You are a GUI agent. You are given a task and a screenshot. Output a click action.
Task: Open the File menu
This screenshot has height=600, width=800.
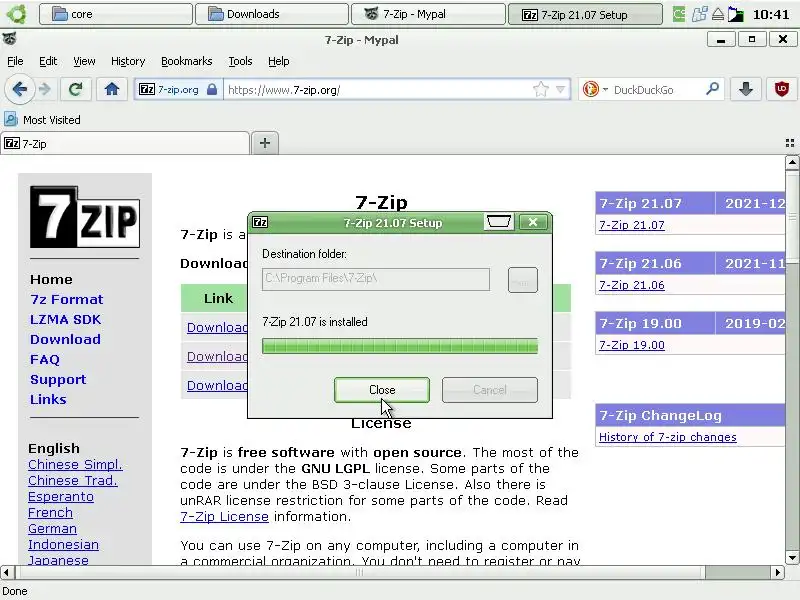(15, 61)
